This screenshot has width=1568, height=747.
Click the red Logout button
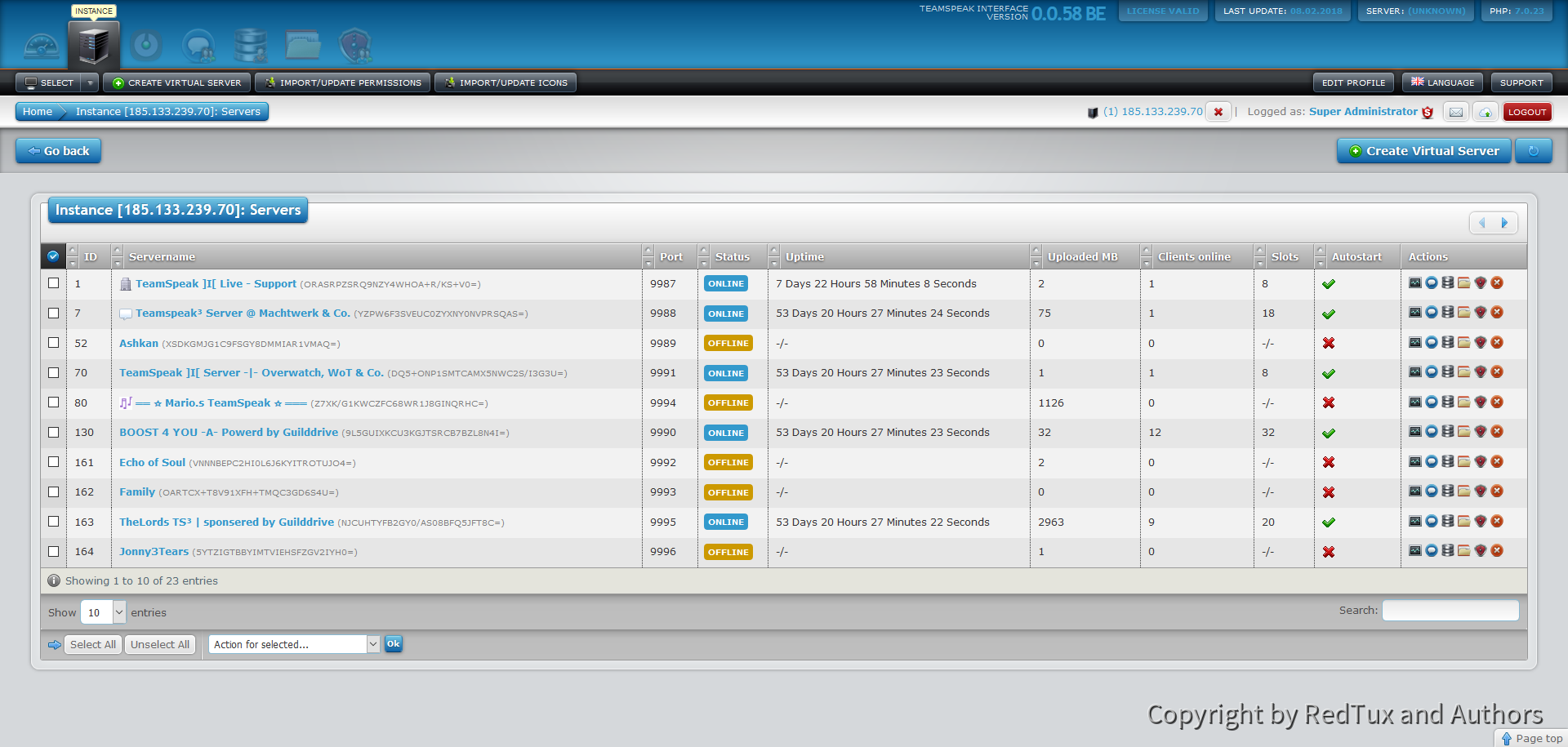1527,112
